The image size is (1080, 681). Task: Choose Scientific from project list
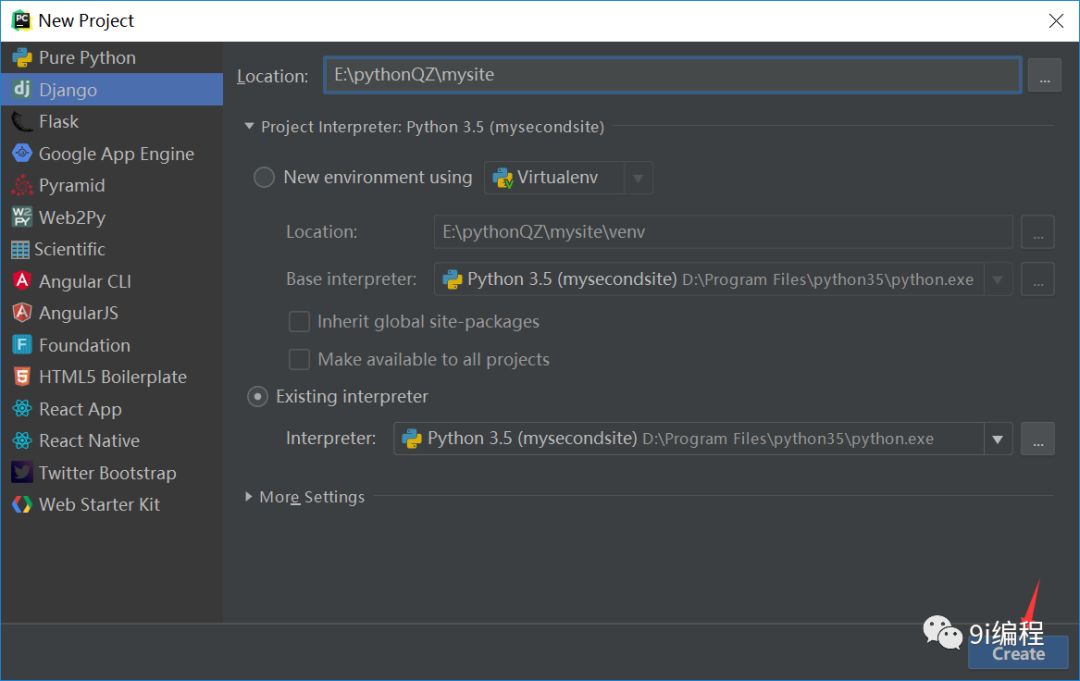click(x=69, y=250)
